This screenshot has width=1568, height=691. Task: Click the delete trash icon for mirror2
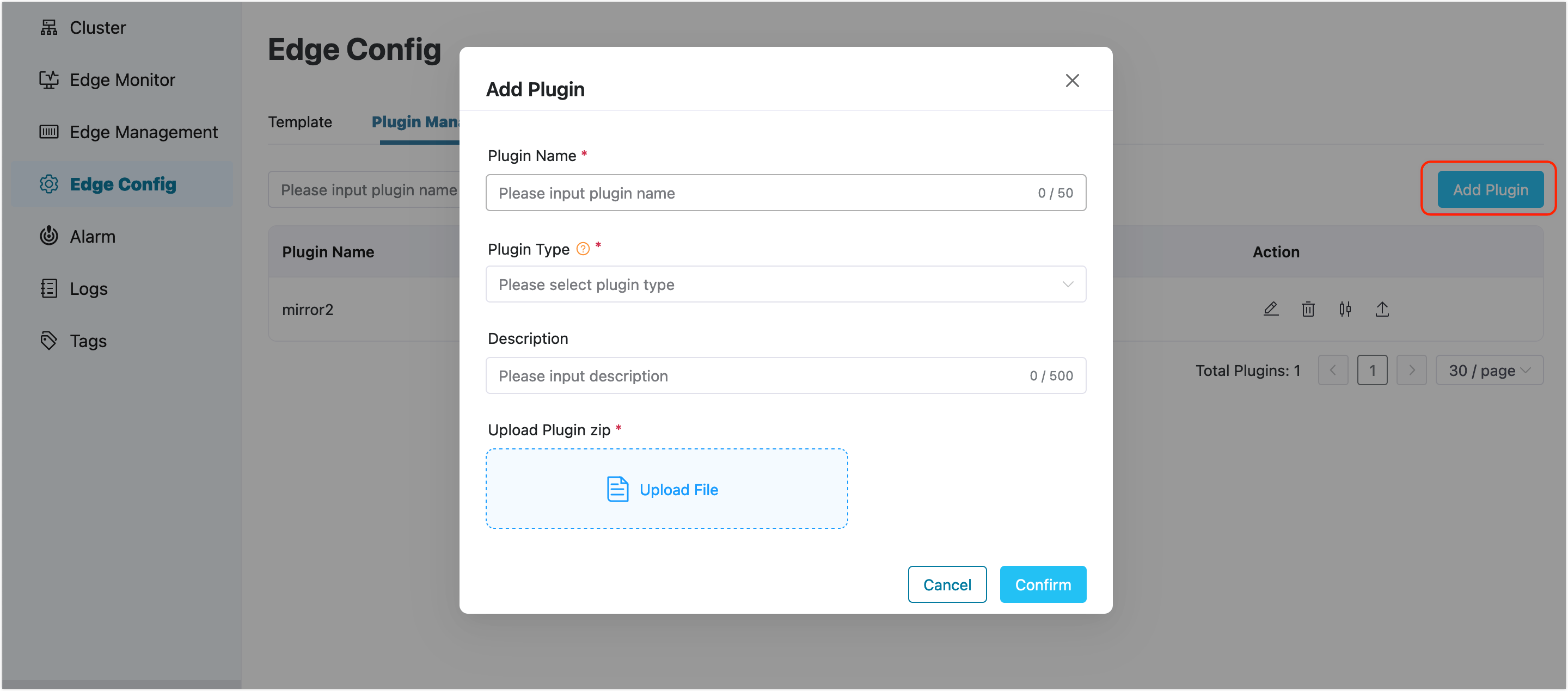1307,309
